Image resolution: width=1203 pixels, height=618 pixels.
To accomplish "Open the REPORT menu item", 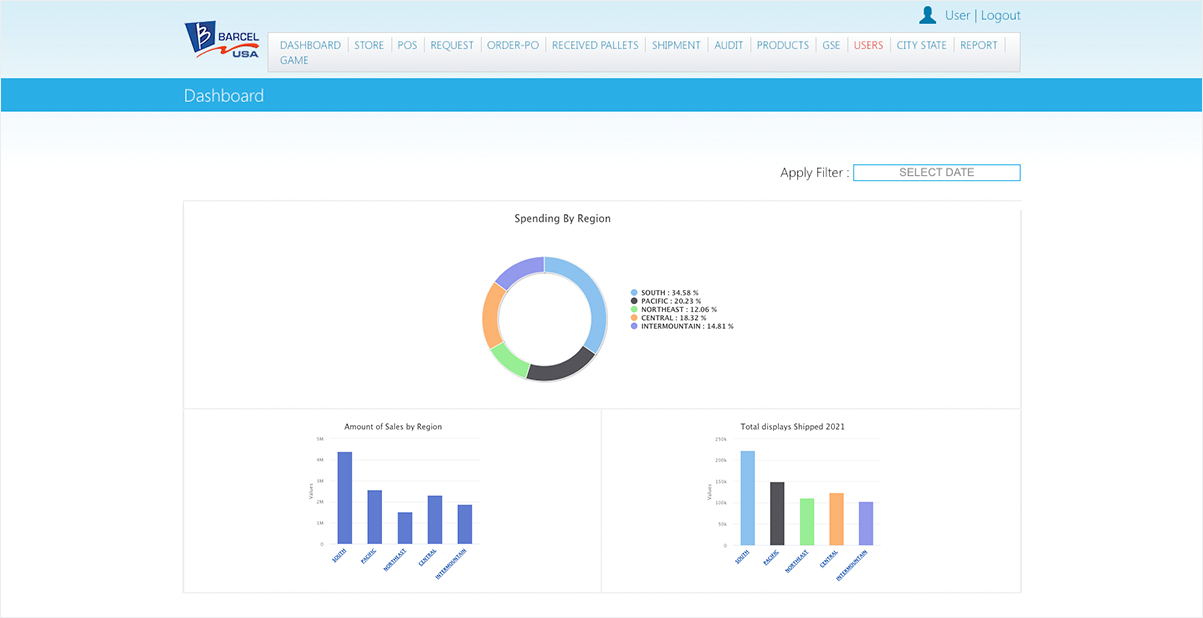I will pos(979,45).
